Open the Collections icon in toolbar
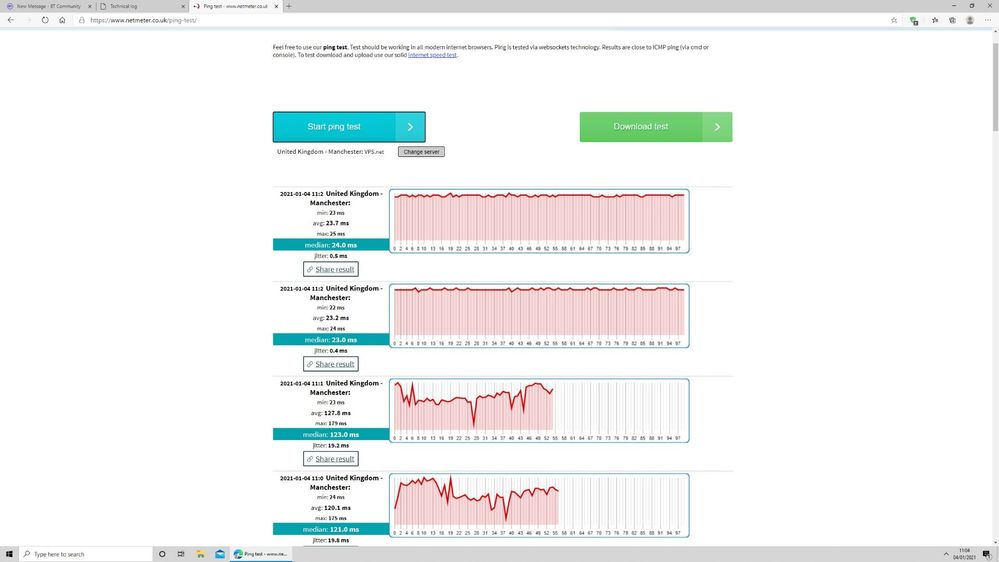 [953, 20]
